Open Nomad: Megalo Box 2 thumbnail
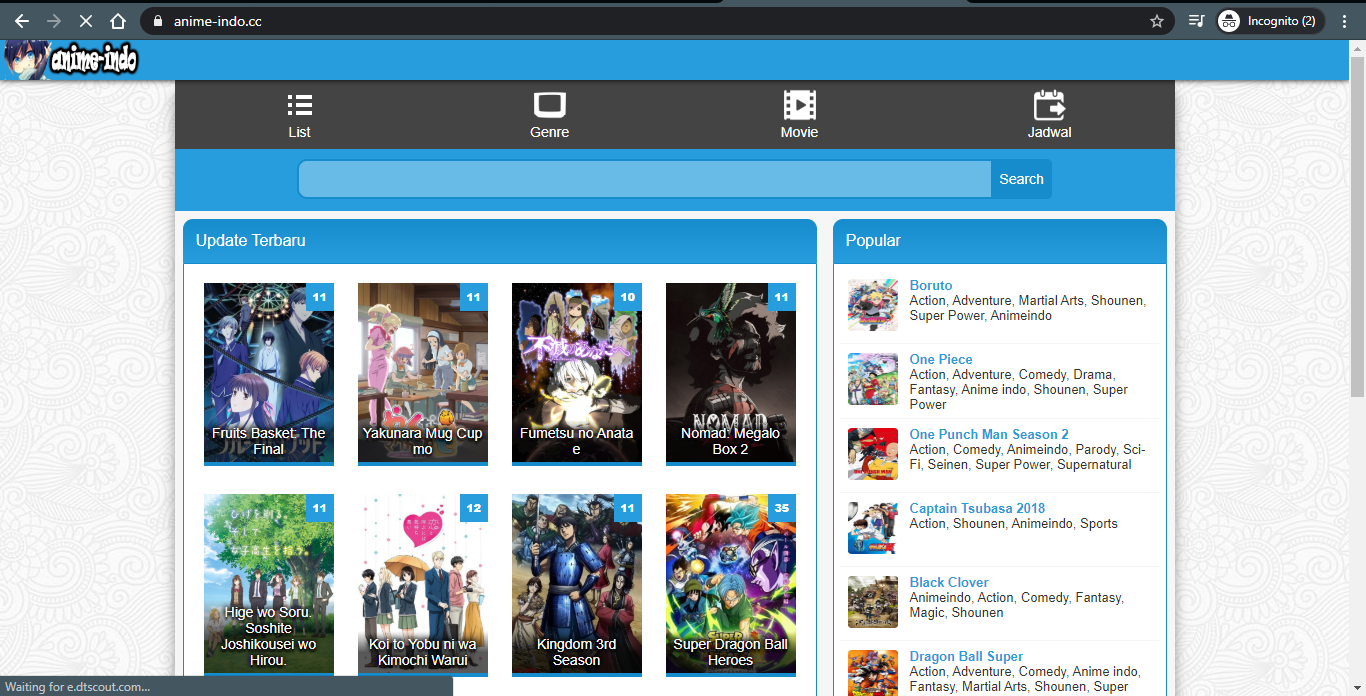Image resolution: width=1366 pixels, height=696 pixels. coord(731,374)
